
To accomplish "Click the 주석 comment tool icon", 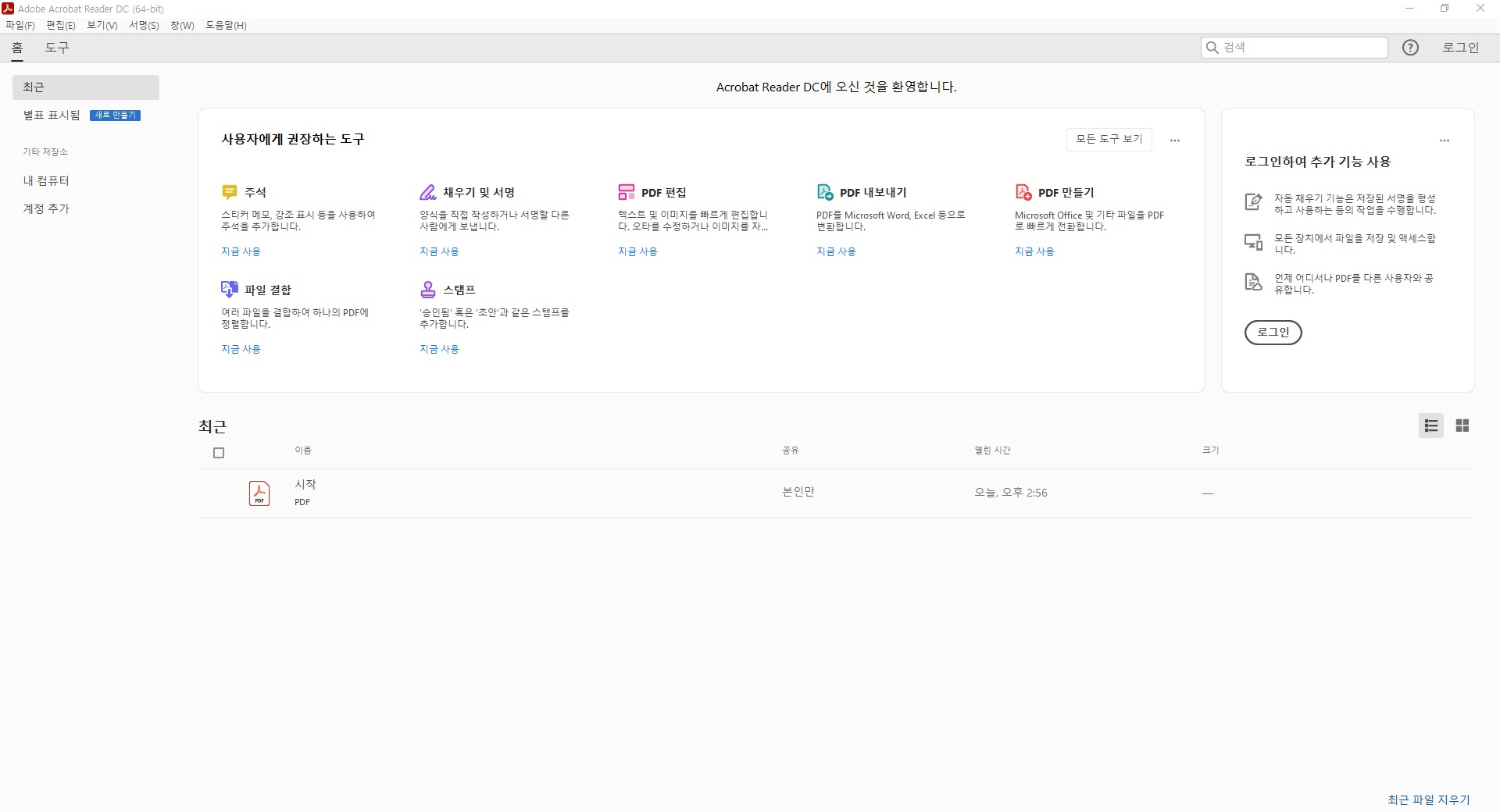I will (x=230, y=192).
